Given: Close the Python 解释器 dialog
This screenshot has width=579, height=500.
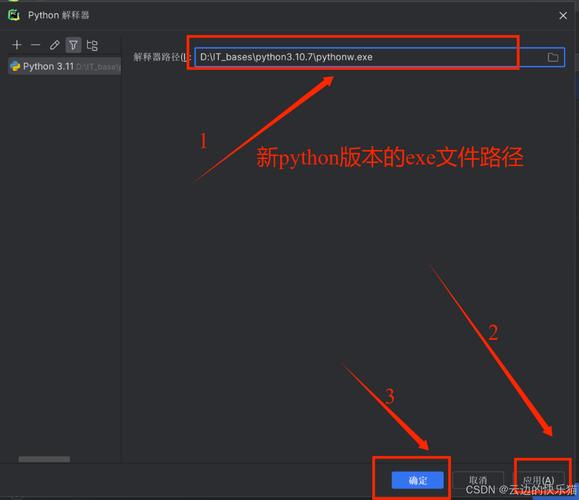Looking at the screenshot, I should (x=563, y=16).
